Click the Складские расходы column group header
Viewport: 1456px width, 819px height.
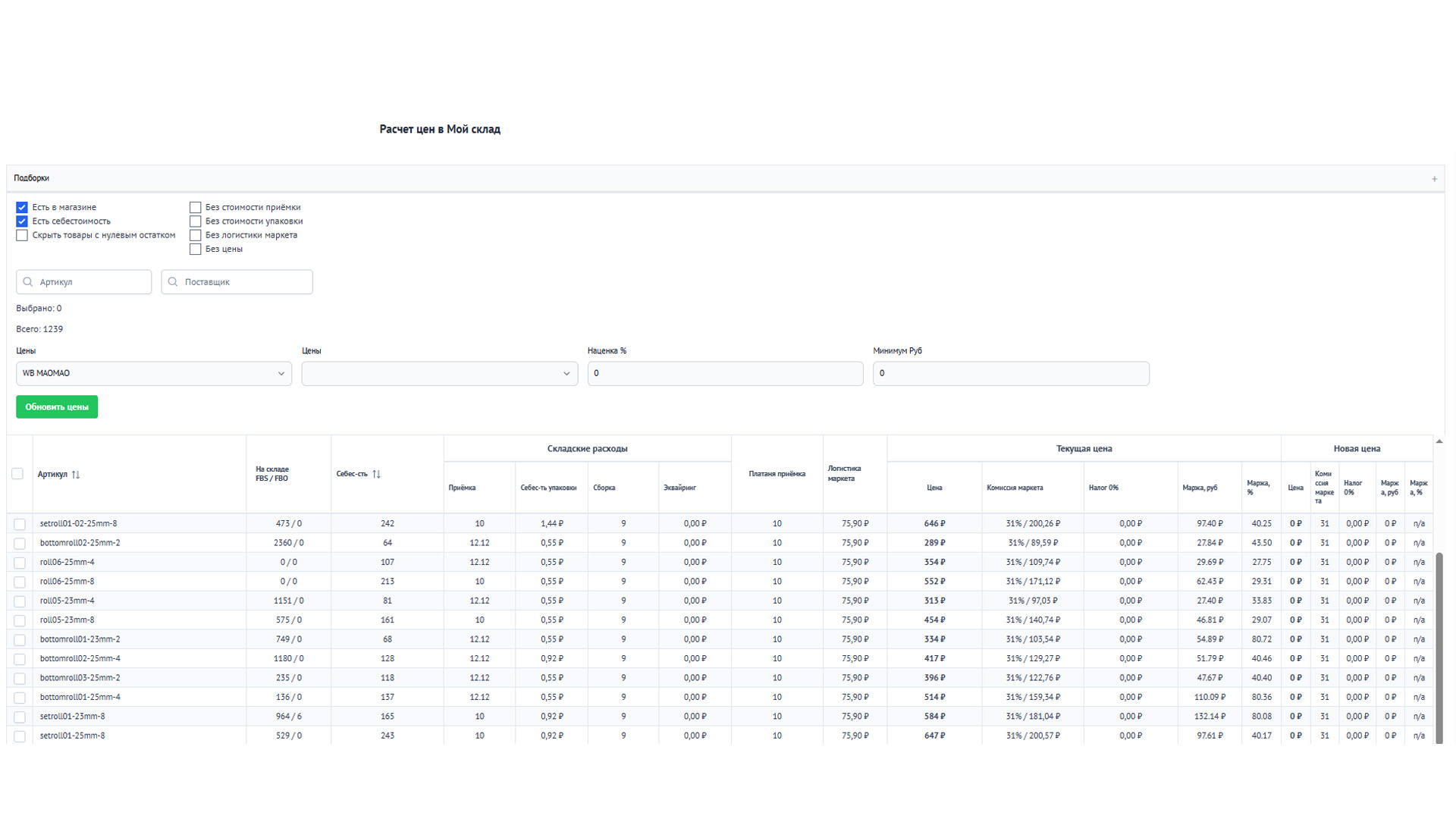pyautogui.click(x=587, y=449)
